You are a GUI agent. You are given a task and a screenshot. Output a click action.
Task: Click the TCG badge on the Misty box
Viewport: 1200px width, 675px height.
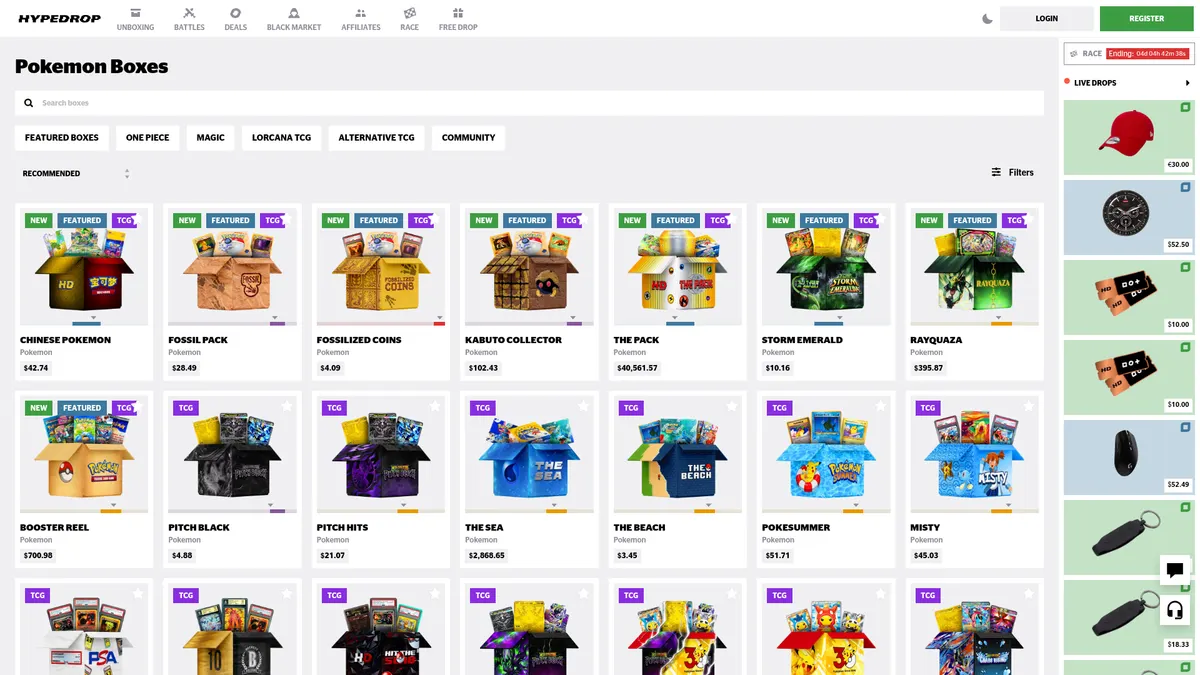928,407
